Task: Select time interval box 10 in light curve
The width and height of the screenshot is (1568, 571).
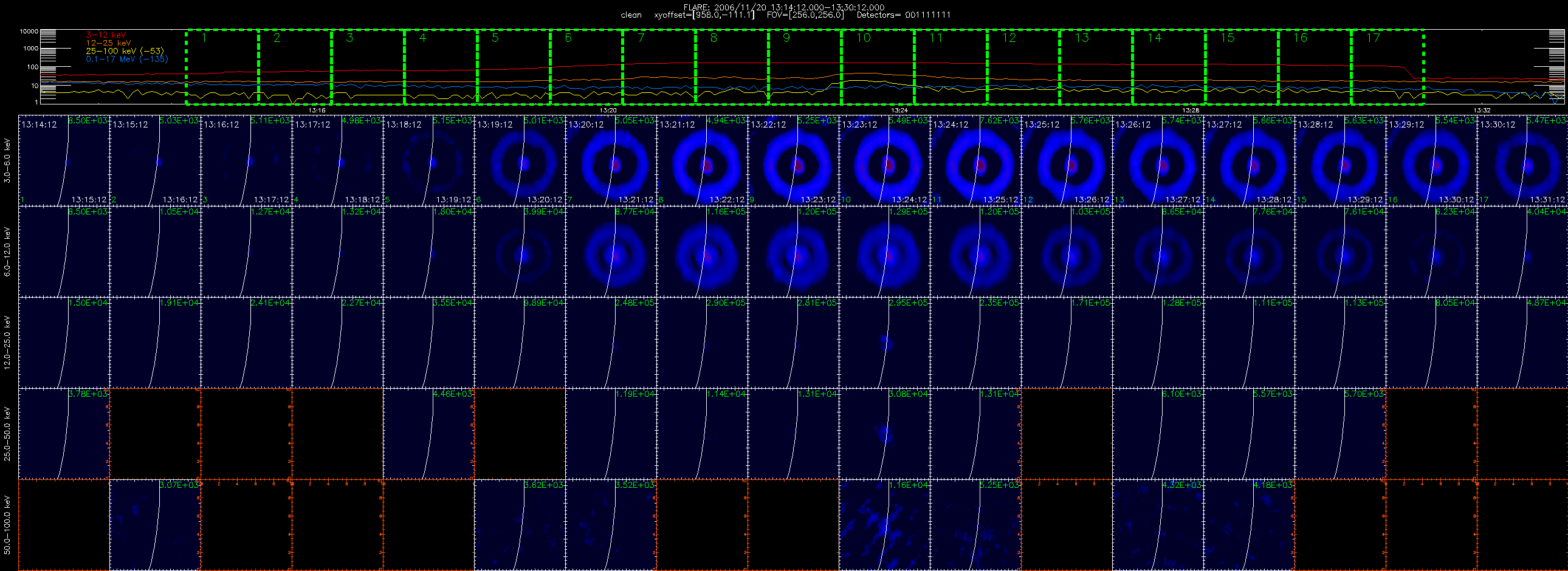Action: pos(878,66)
